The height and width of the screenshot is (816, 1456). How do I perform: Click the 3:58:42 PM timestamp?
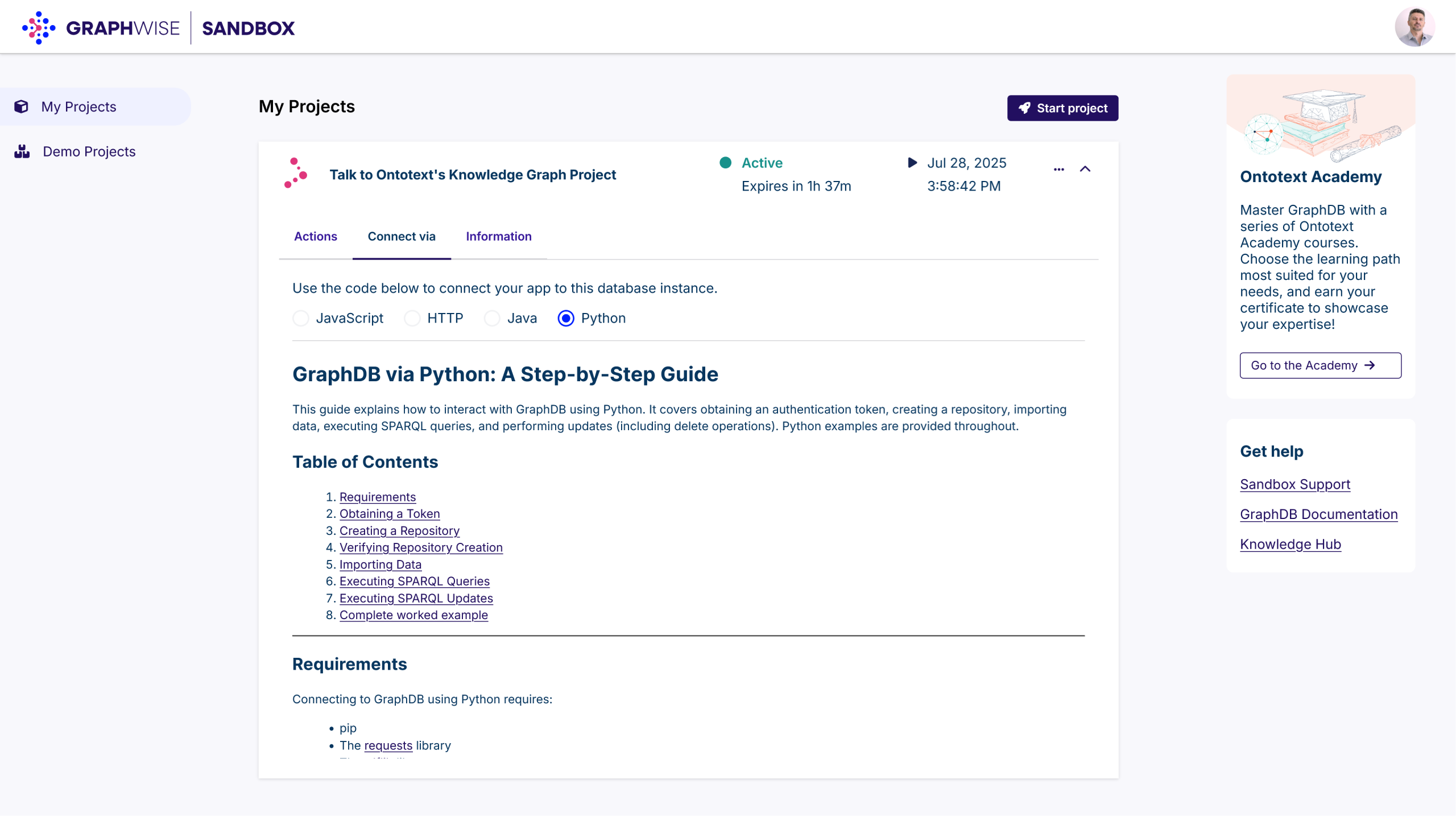[963, 186]
